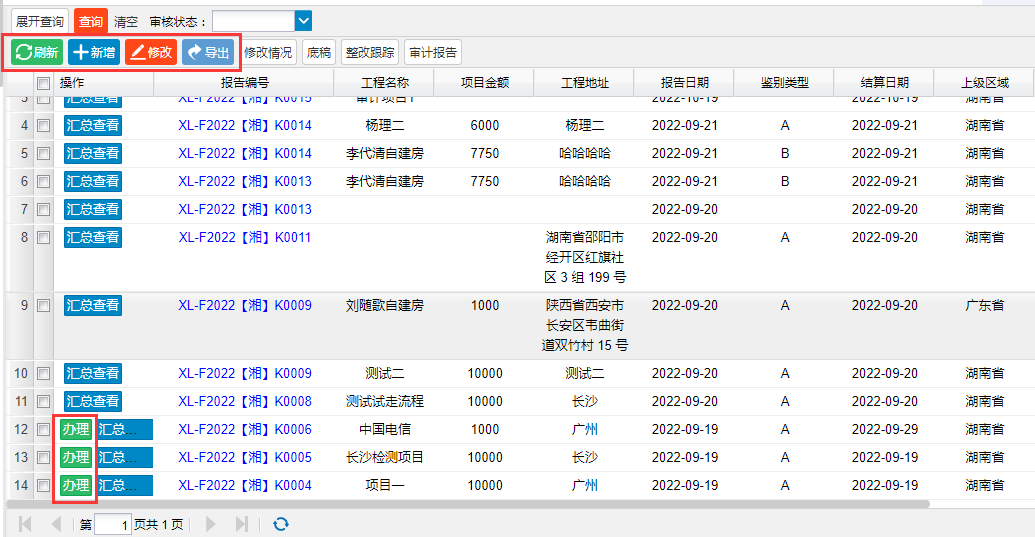Click the page number input field
The image size is (1035, 537).
[x=113, y=524]
